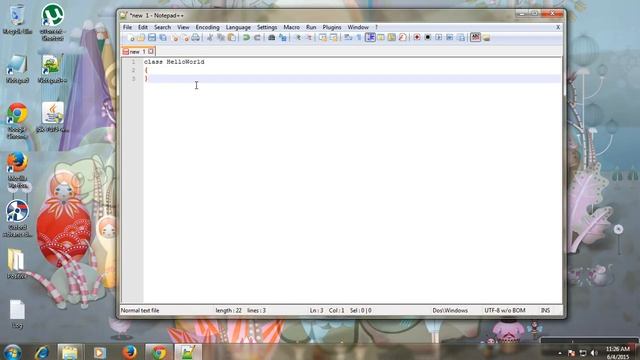Screen dimensions: 640x360
Task: Click the green Undo arrow icon
Action: click(246, 38)
